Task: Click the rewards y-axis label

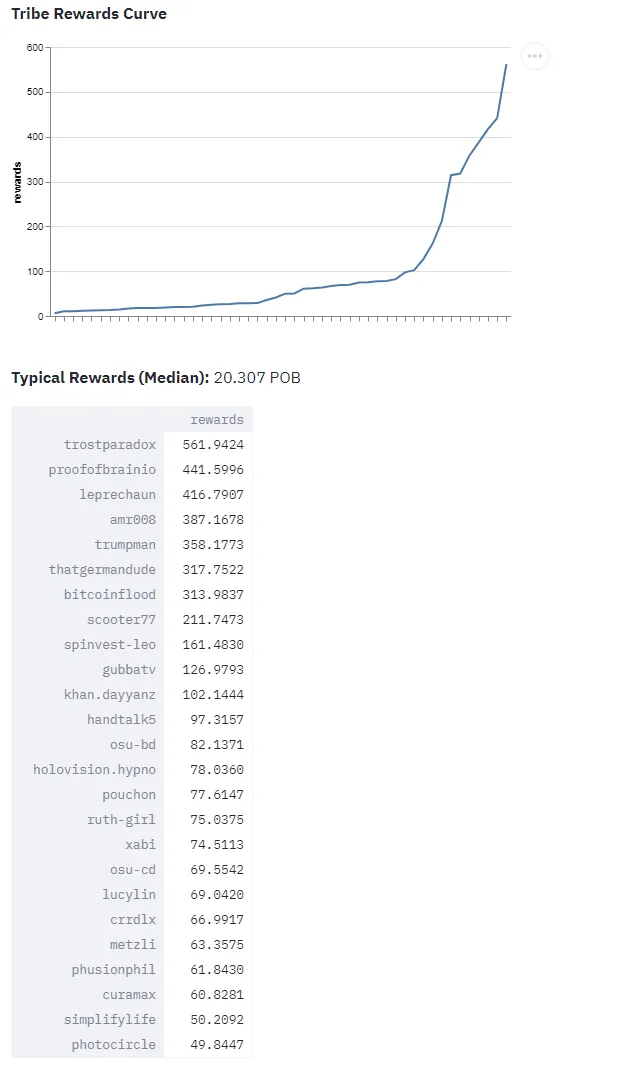Action: [x=18, y=182]
